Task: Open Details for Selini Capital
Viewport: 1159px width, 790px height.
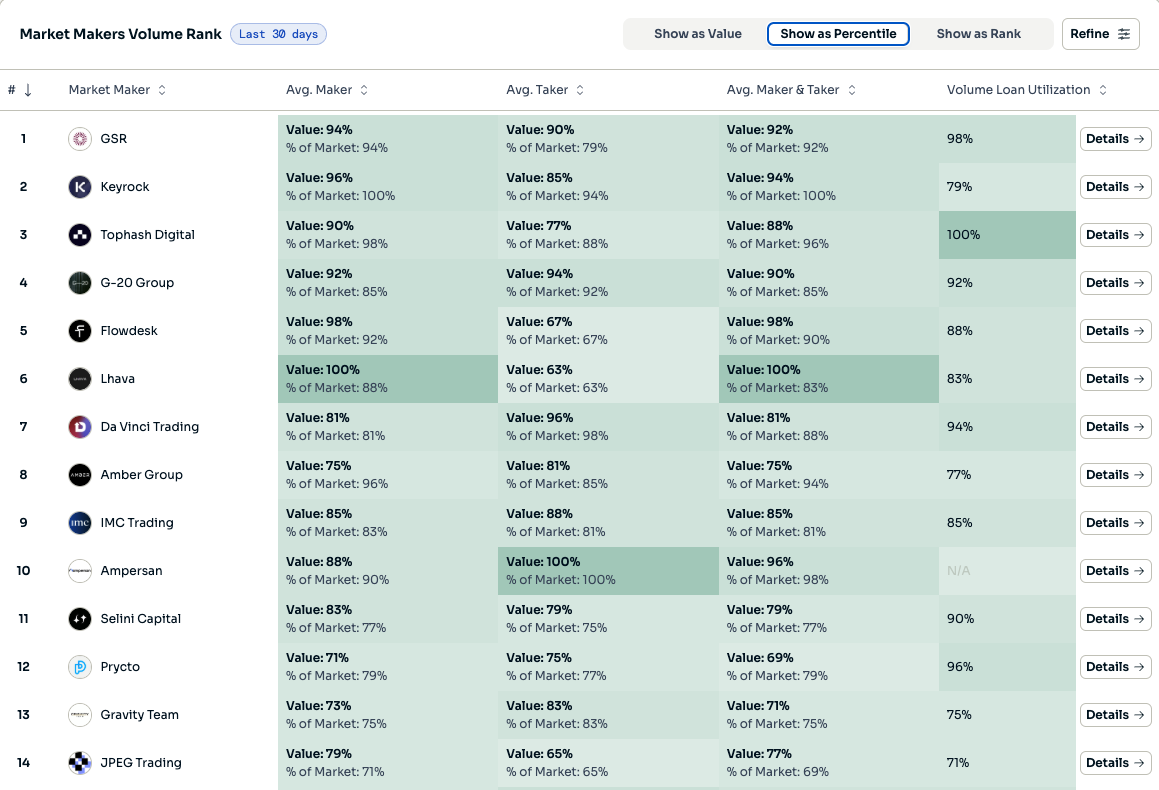Action: (1115, 619)
